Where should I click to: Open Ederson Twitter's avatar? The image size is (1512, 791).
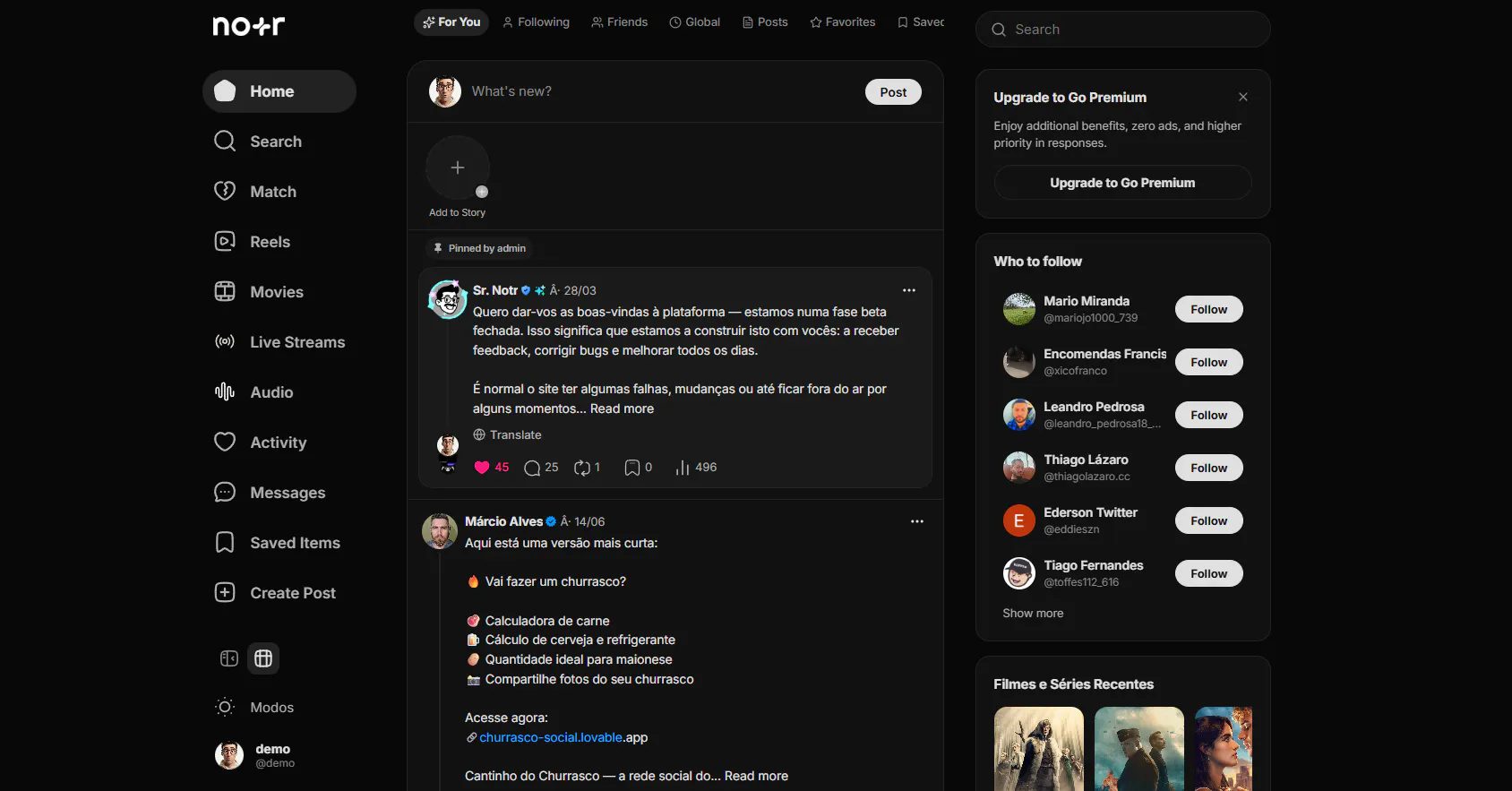click(1019, 520)
